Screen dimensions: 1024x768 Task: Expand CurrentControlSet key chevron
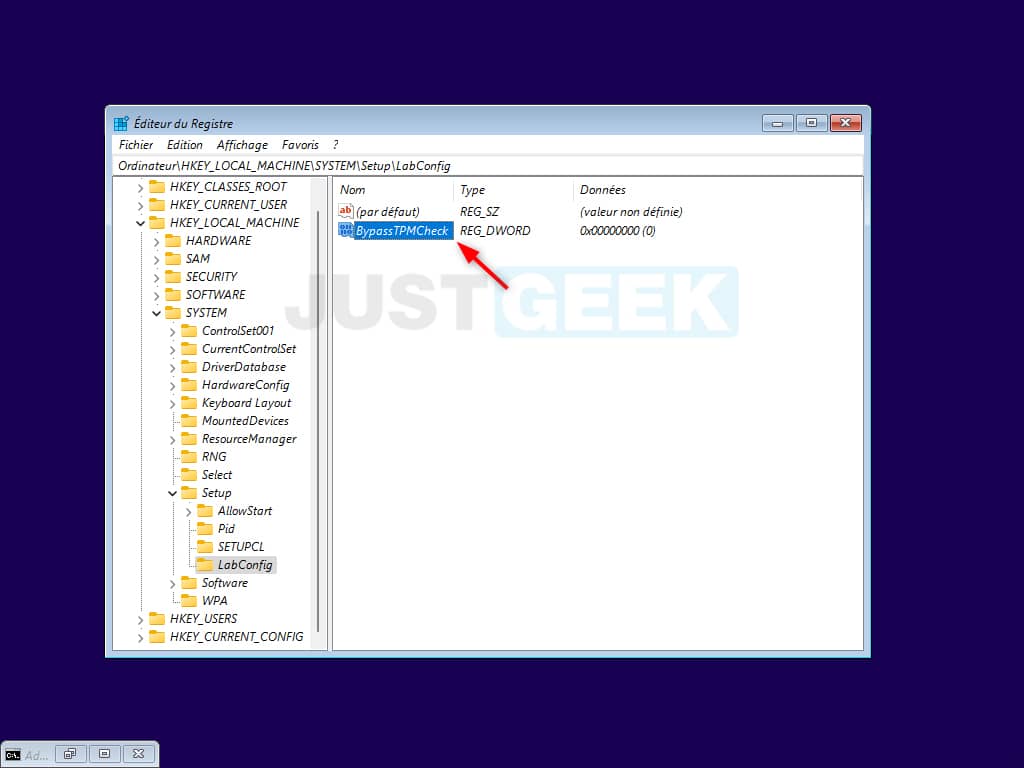172,349
